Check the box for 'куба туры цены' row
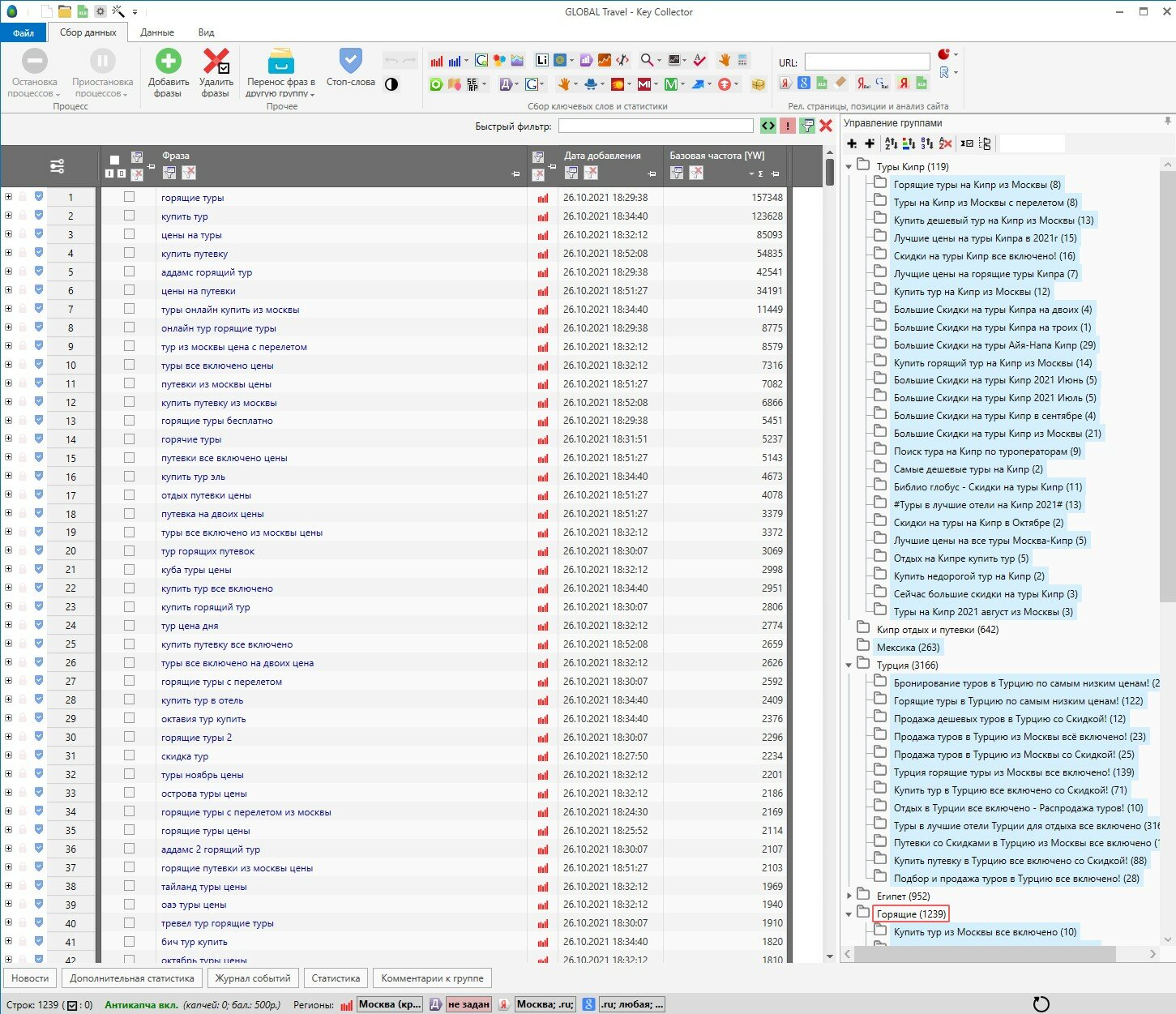The height and width of the screenshot is (1014, 1176). [x=129, y=570]
